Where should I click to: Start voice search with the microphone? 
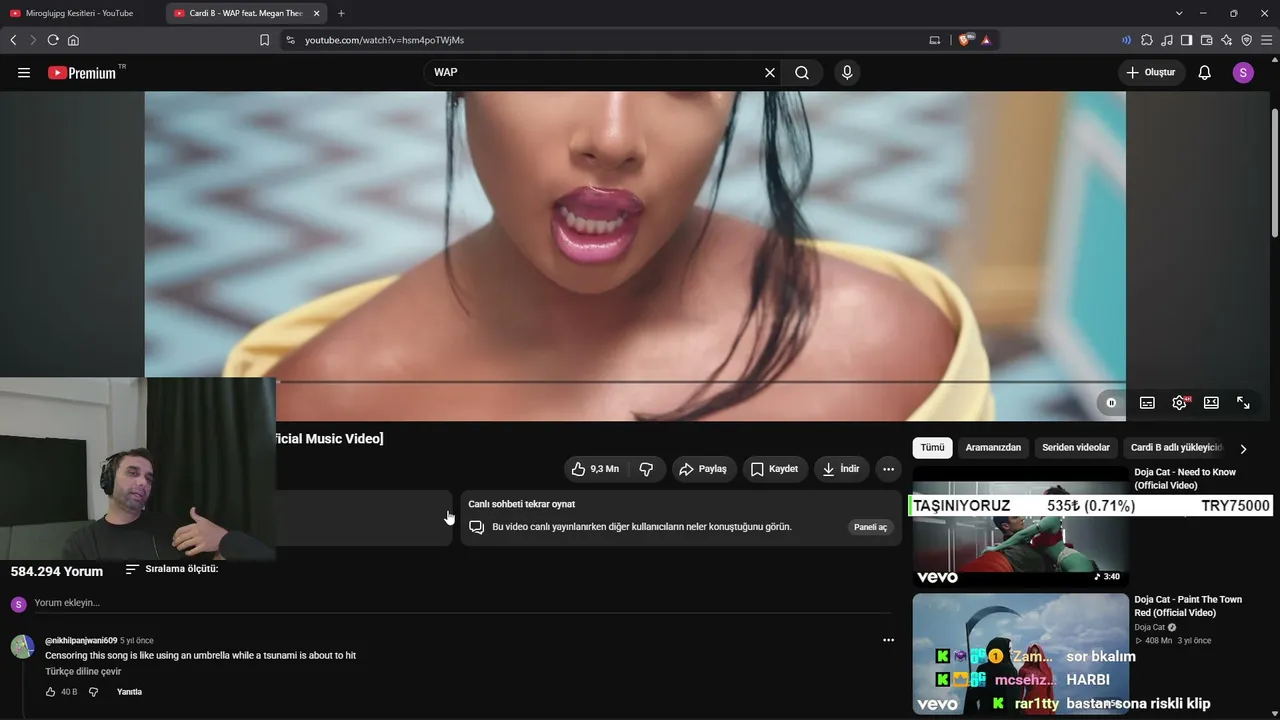(847, 73)
